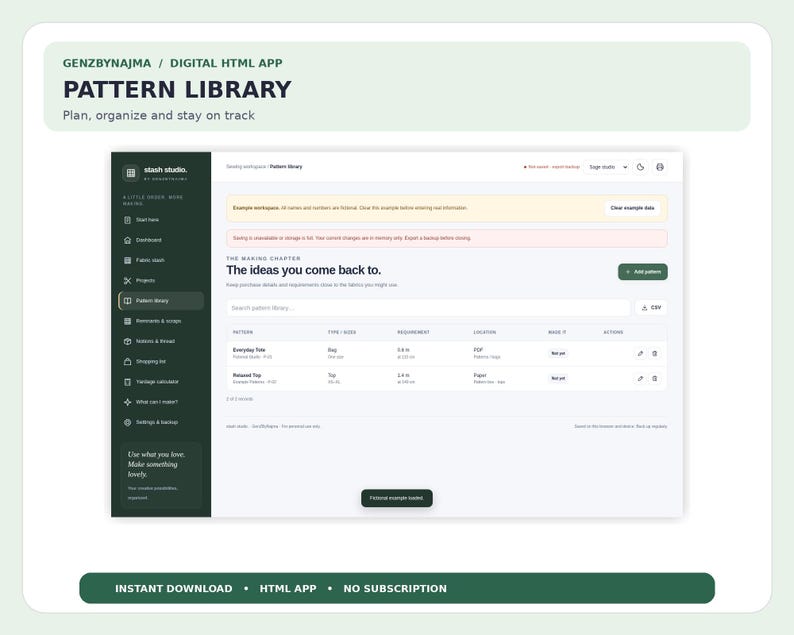Delete the Everyday Tote pattern

coord(655,353)
